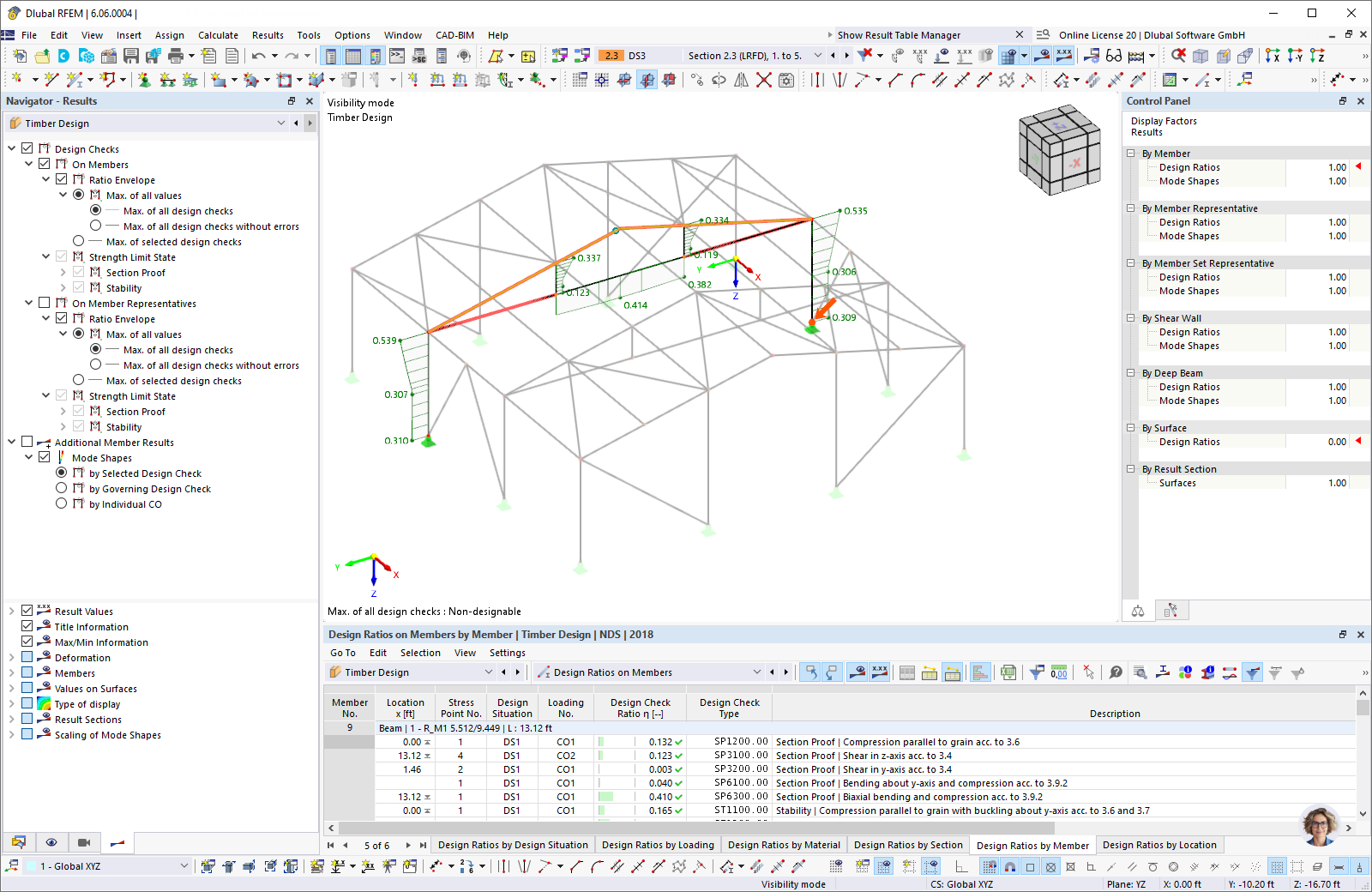Click the Undo icon in the top toolbar
Screen dimensions: 1372x892
click(260, 55)
